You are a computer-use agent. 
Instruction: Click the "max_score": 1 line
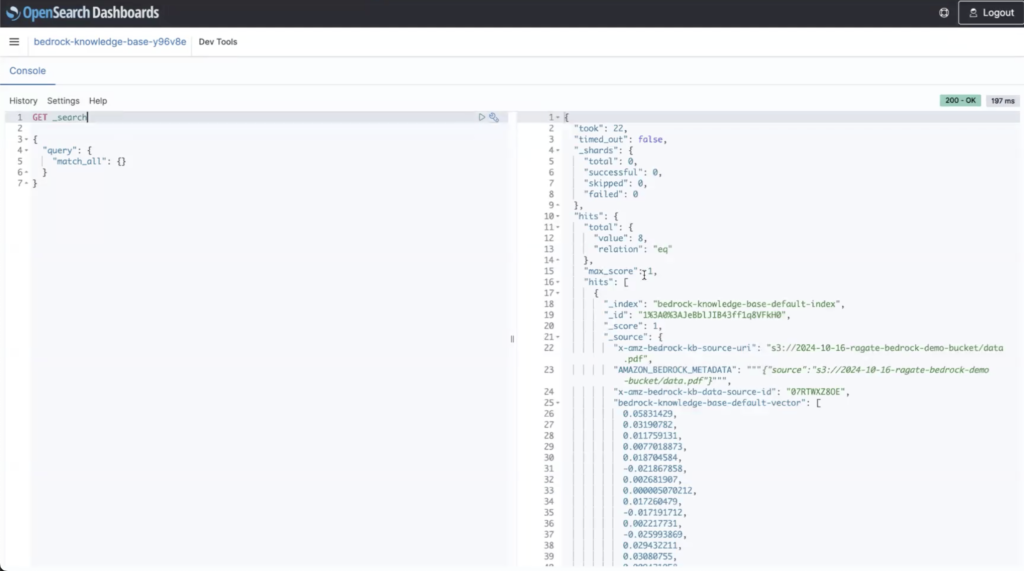point(620,271)
